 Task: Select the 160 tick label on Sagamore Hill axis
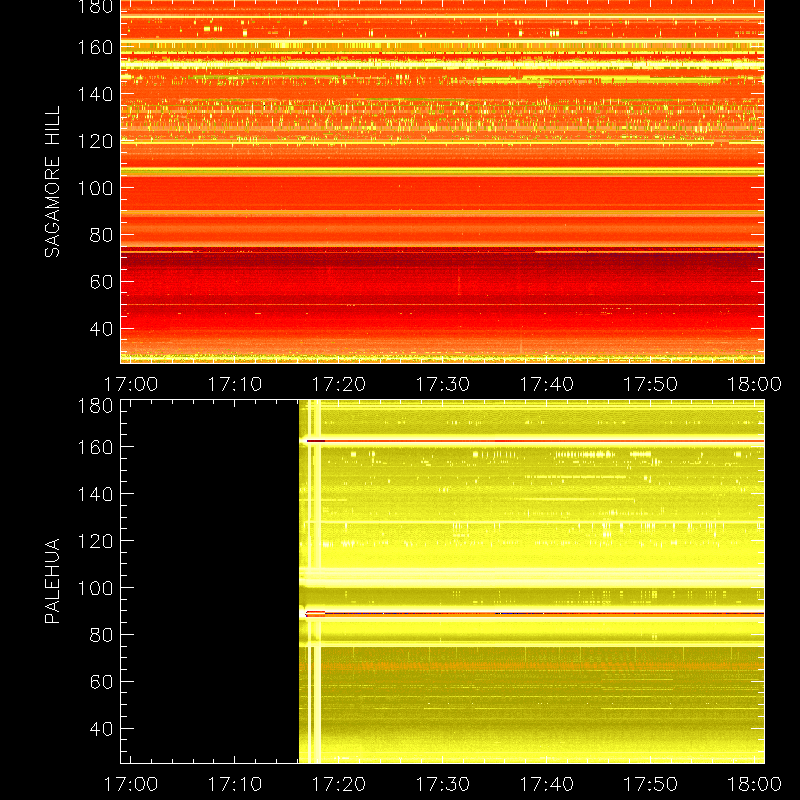tap(95, 47)
